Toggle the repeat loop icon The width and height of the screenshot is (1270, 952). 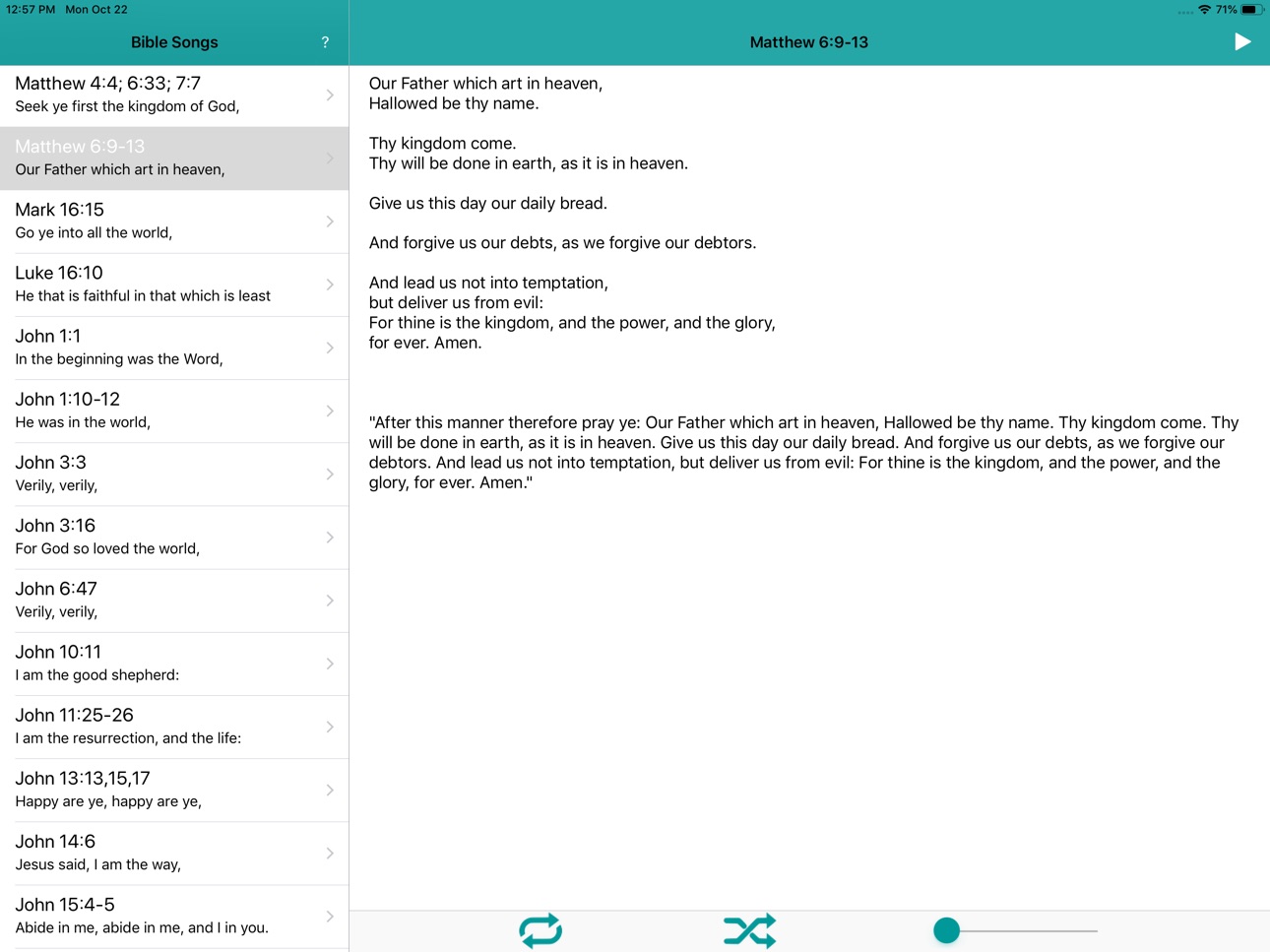click(540, 930)
